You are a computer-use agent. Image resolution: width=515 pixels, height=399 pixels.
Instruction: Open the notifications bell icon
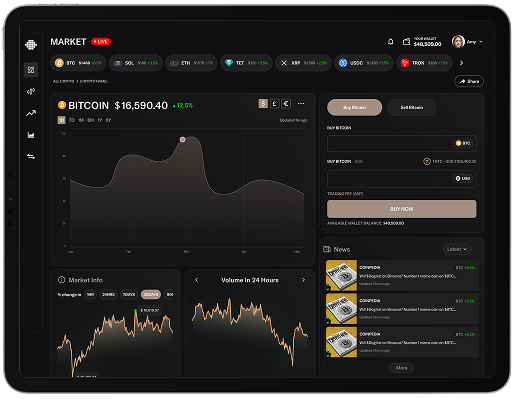pyautogui.click(x=390, y=42)
